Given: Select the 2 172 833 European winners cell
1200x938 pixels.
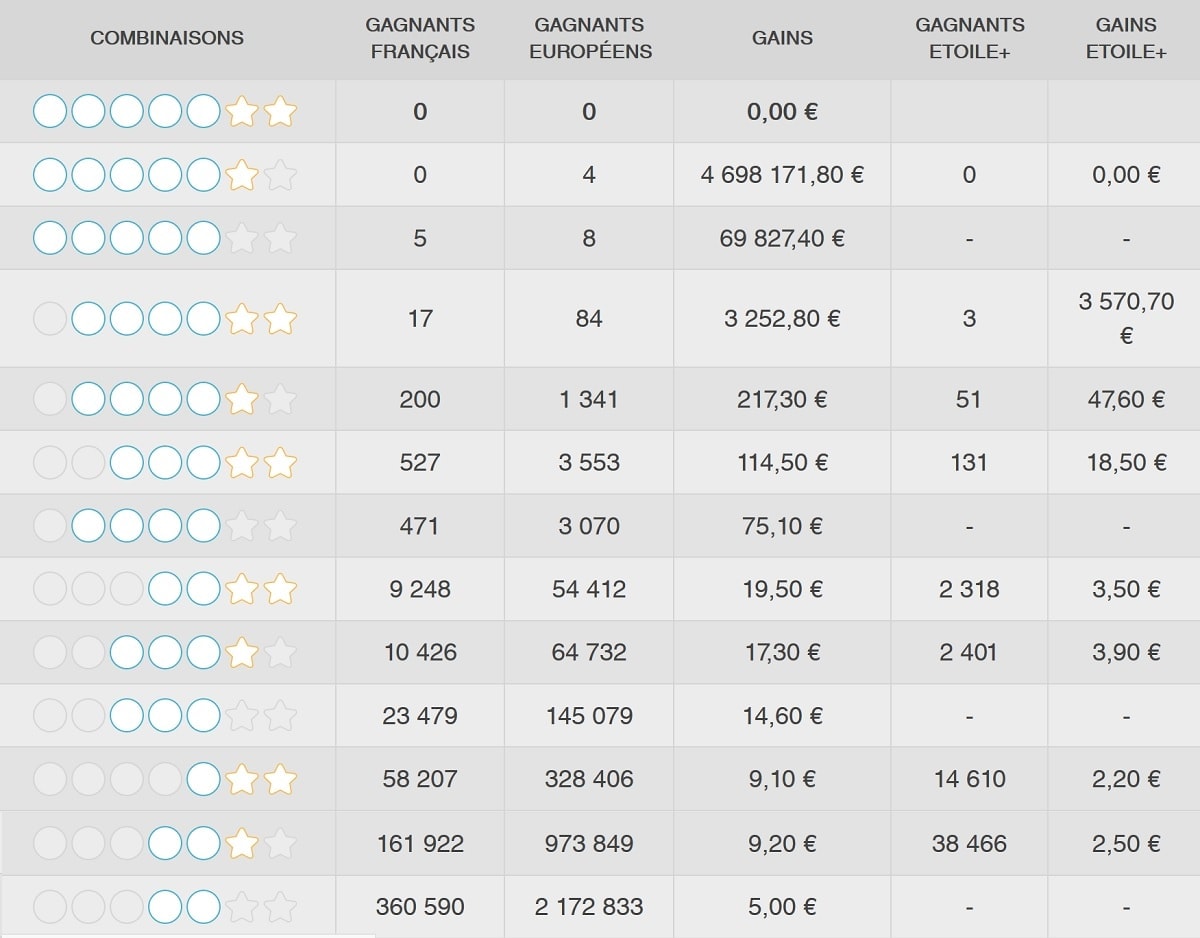Looking at the screenshot, I should [x=589, y=907].
